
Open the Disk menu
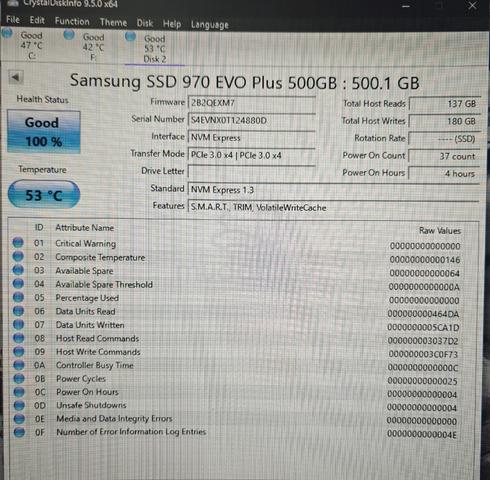(x=145, y=23)
